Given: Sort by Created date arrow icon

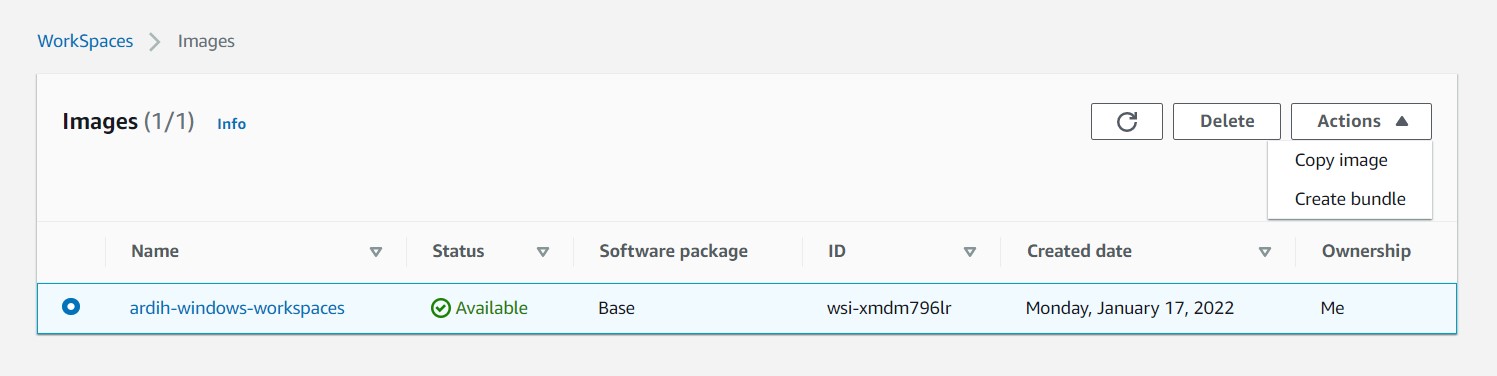Looking at the screenshot, I should 1265,252.
